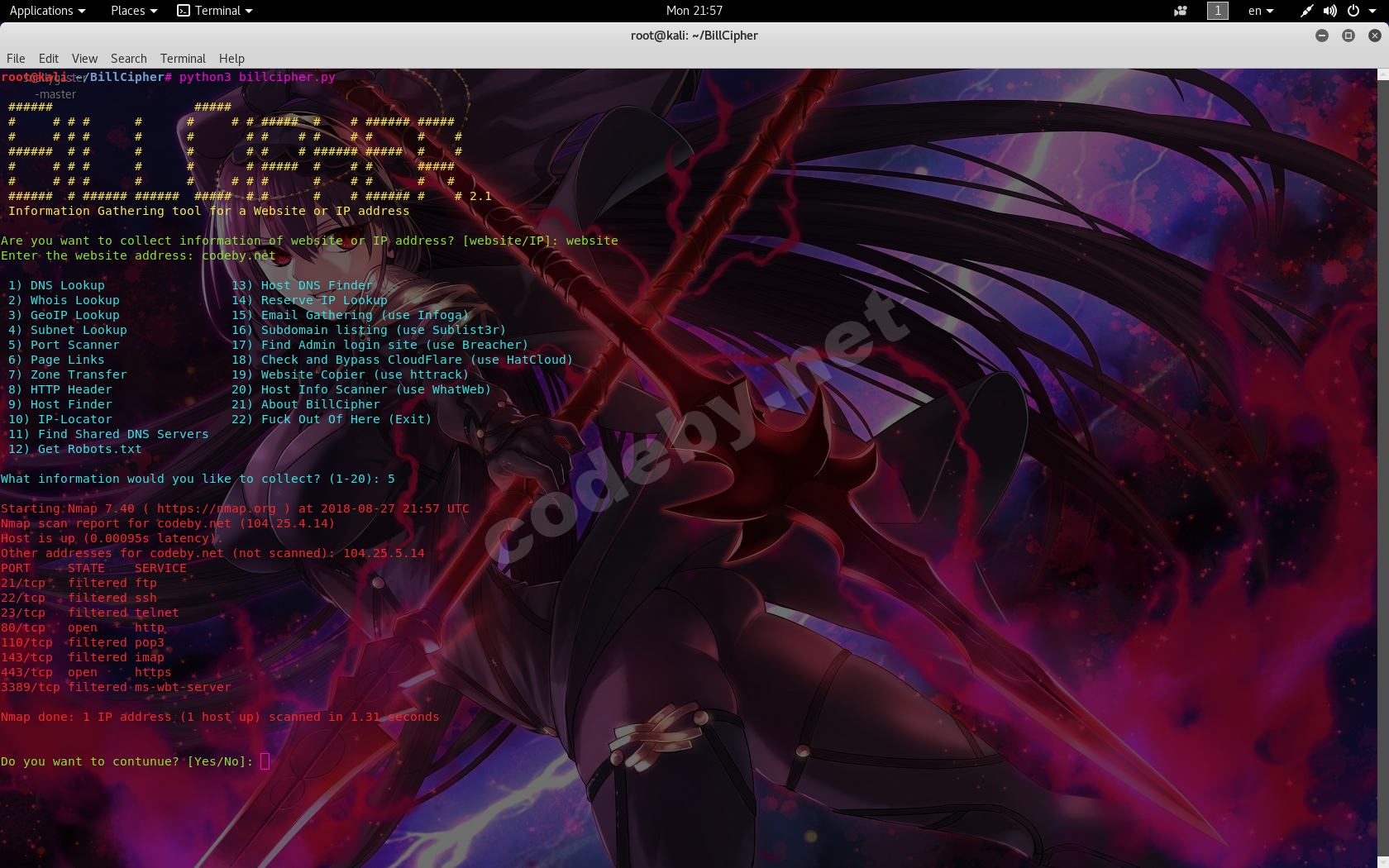
Task: Click the 'Nmap done' summary line
Action: pyautogui.click(x=220, y=717)
